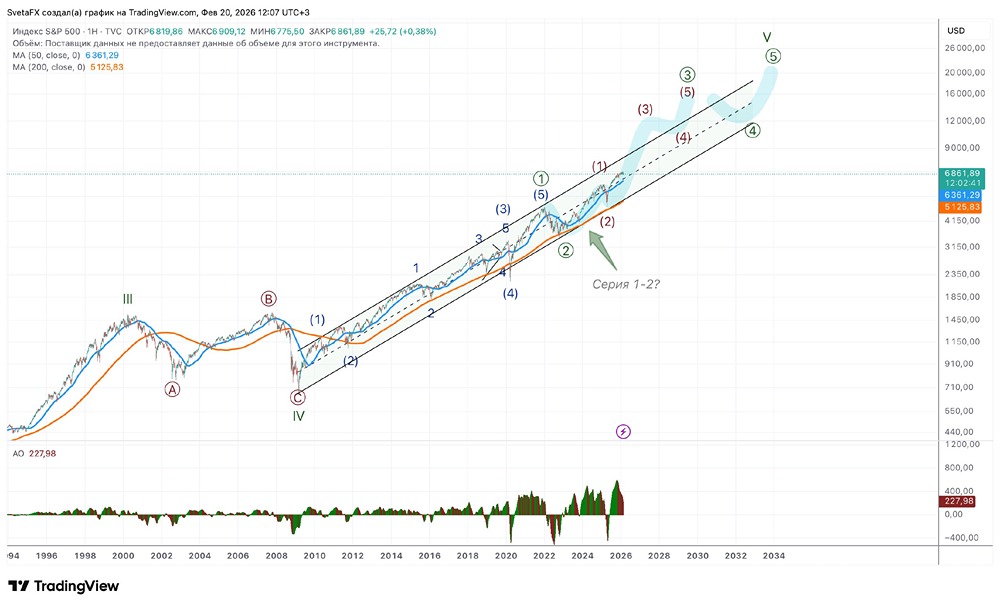Open the TradingView logo at the bottom
Viewport: 1000px width, 607px height.
63,586
